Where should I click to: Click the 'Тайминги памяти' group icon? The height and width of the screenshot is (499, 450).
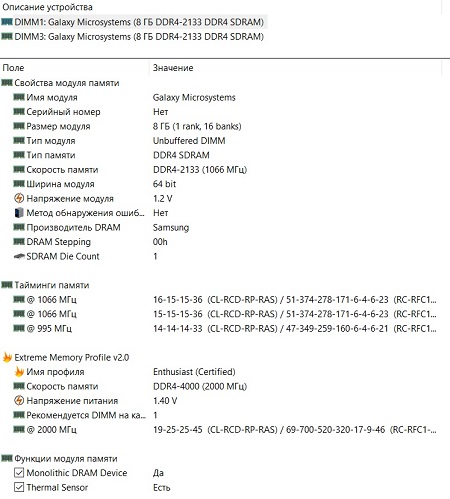[x=7, y=285]
